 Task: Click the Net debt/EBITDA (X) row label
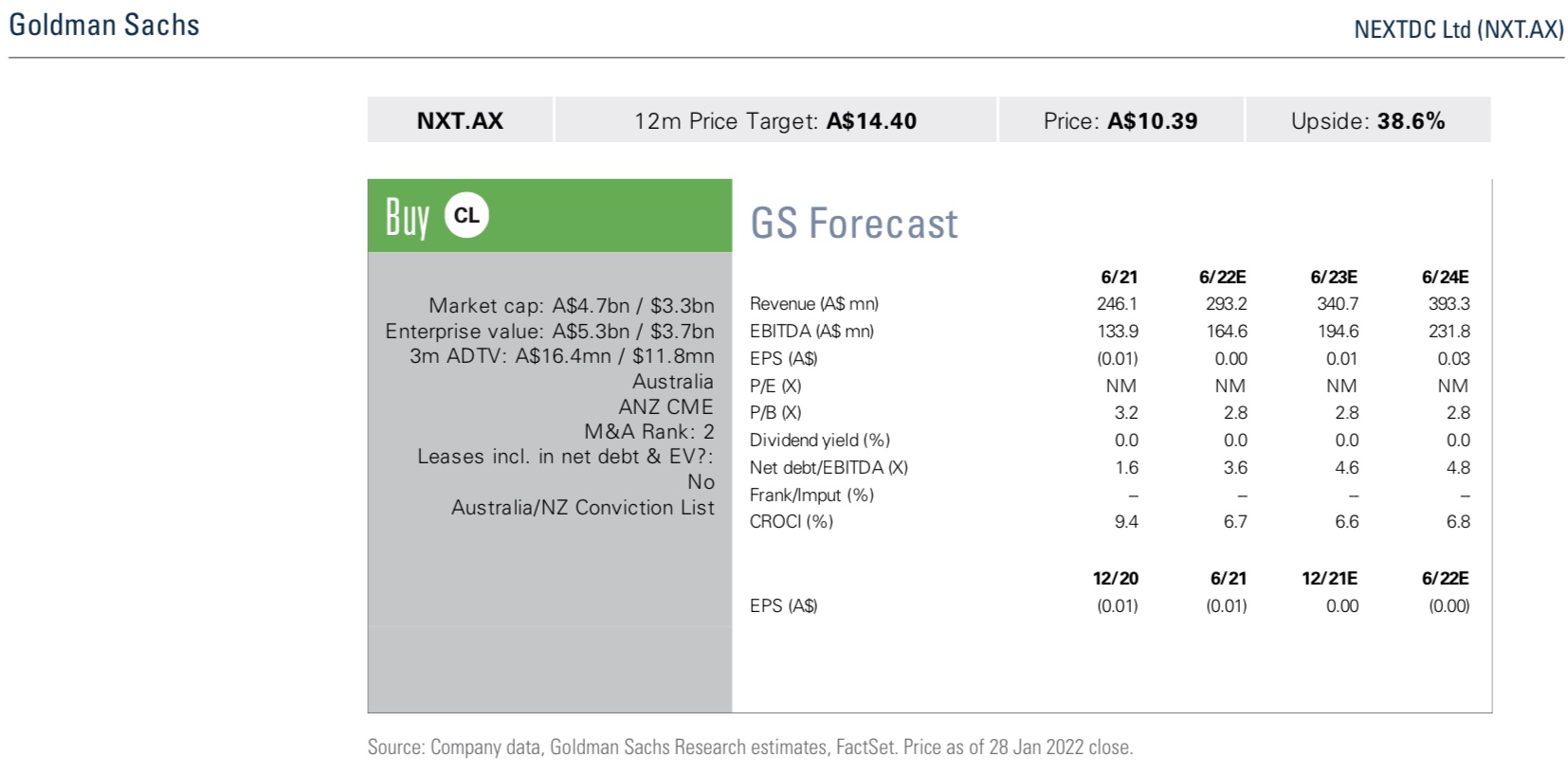(829, 468)
